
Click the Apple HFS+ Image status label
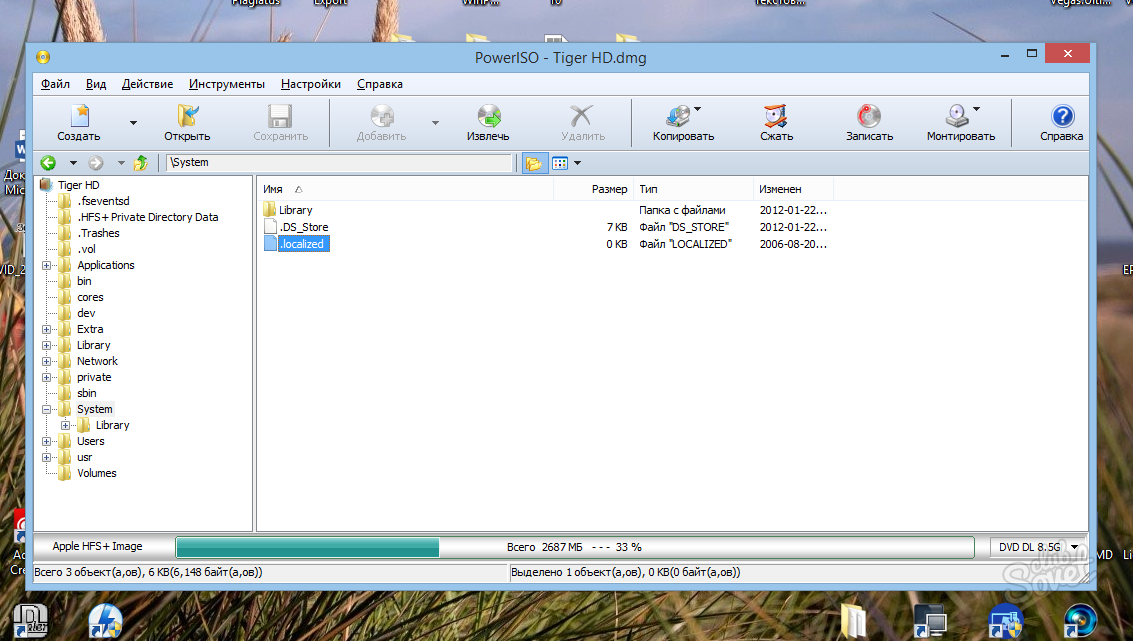click(98, 546)
